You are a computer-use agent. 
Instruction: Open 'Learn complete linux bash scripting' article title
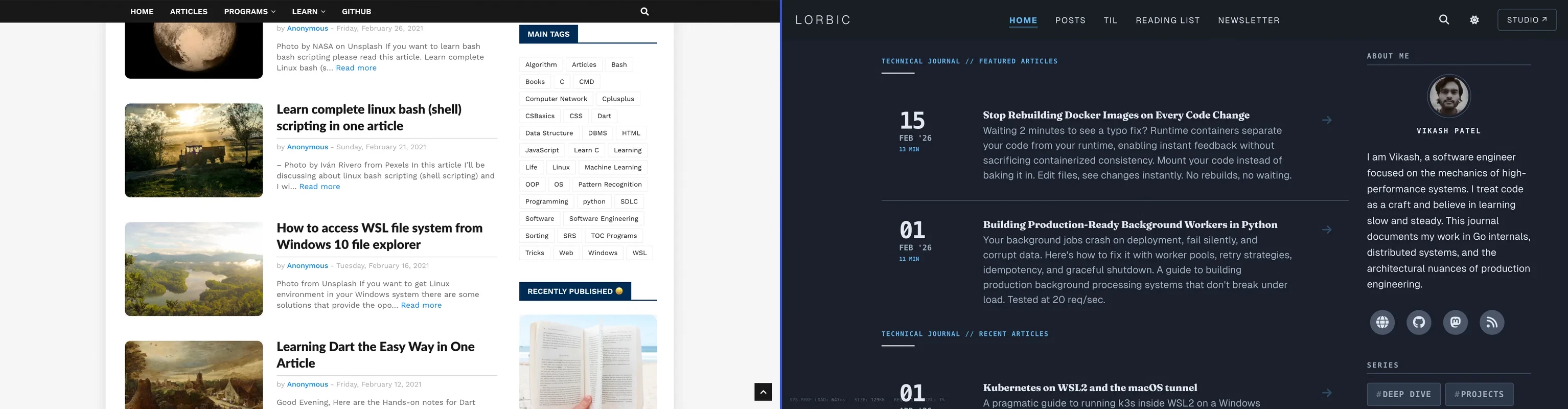pos(369,118)
